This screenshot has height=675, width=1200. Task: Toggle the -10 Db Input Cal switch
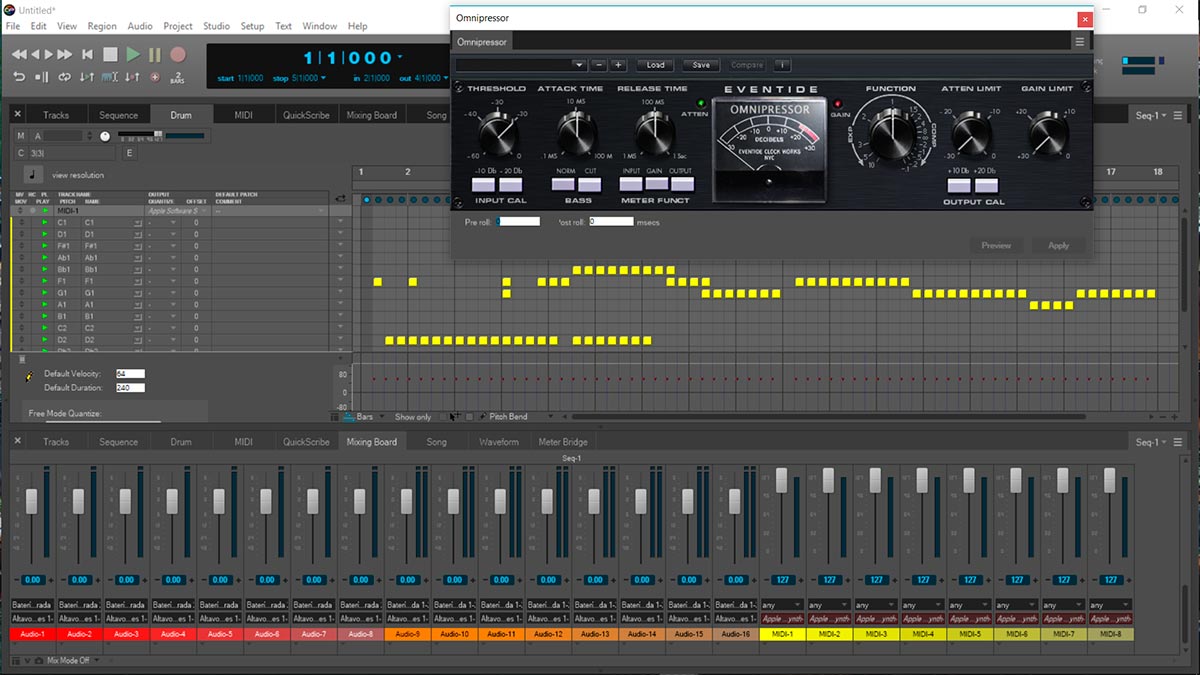484,184
